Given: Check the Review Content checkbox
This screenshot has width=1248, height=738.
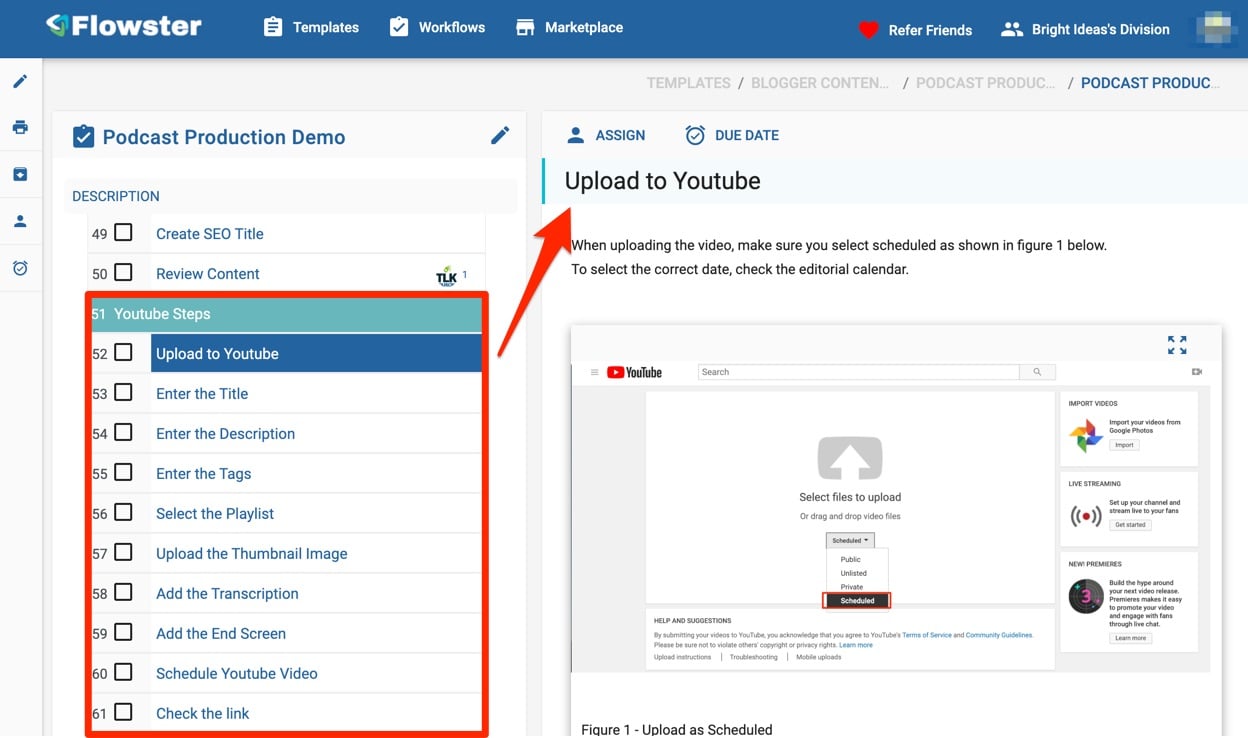Looking at the screenshot, I should pyautogui.click(x=123, y=272).
